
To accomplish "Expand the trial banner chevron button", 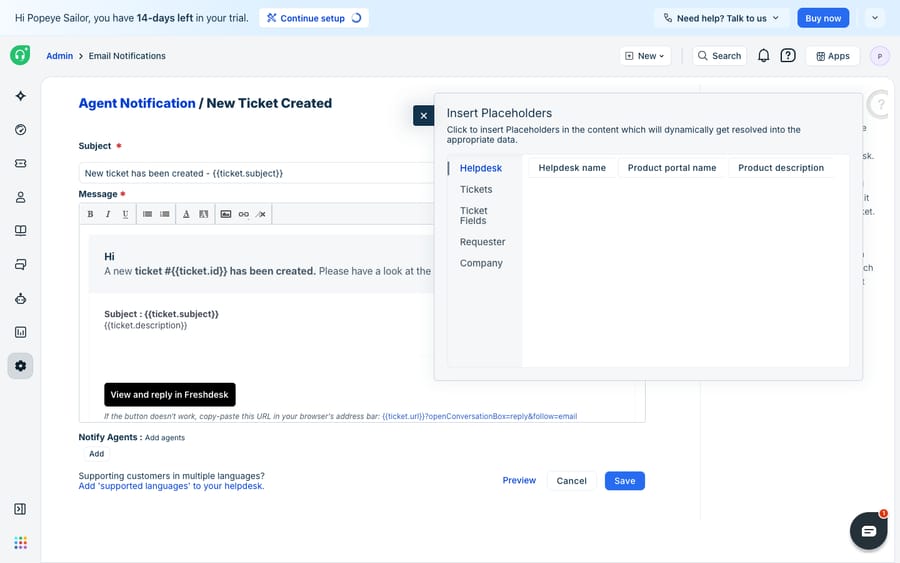I will click(x=875, y=18).
